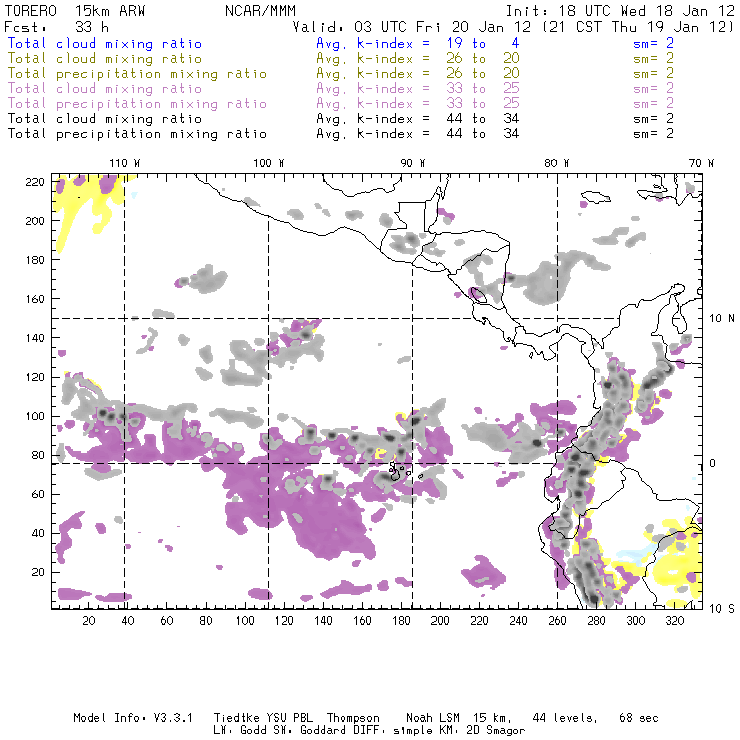The image size is (740, 740).
Task: Click the '90 W' longitude label
Action: pyautogui.click(x=413, y=163)
